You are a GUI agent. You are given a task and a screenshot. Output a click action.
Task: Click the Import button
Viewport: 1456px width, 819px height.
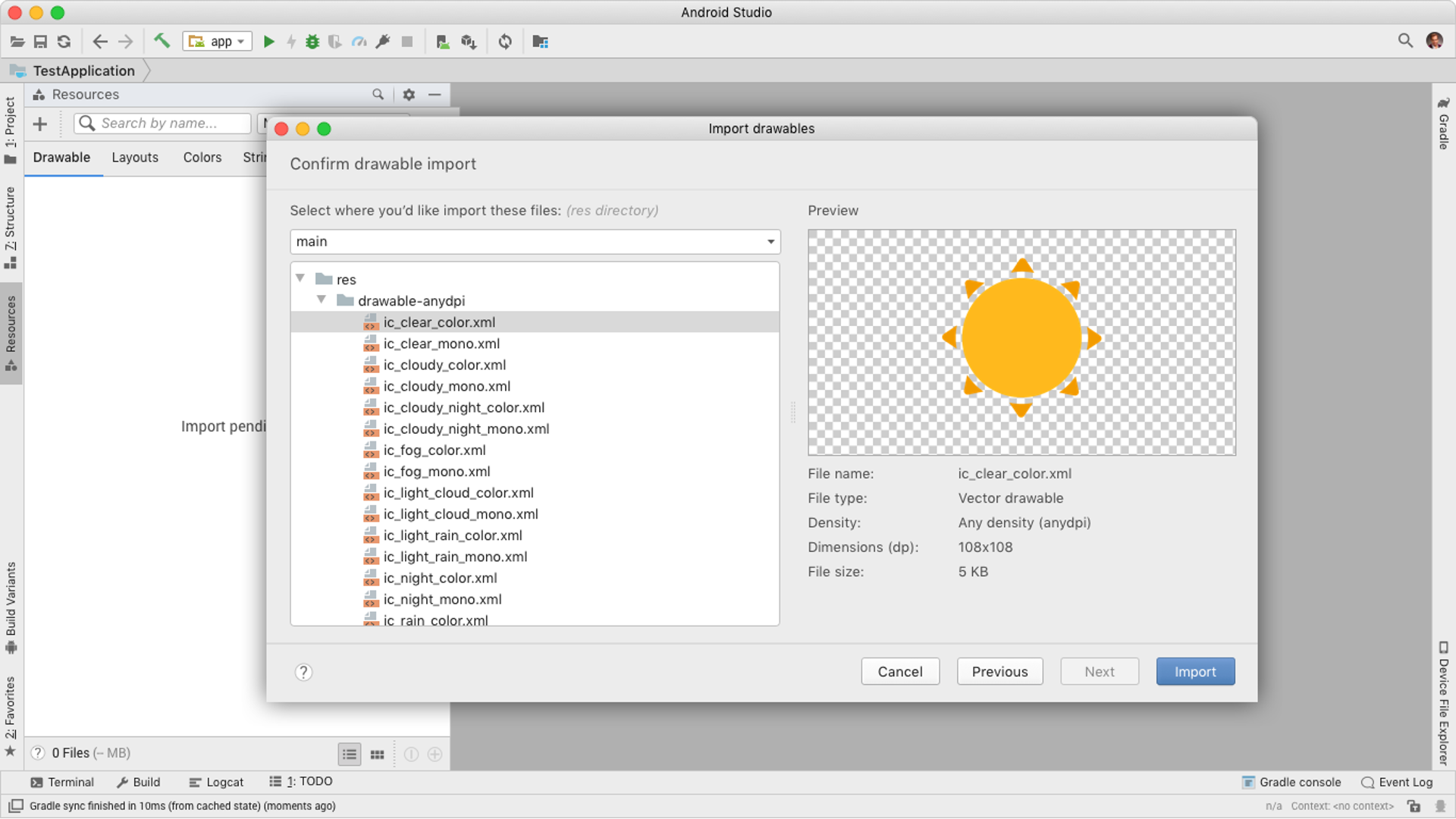(x=1195, y=672)
